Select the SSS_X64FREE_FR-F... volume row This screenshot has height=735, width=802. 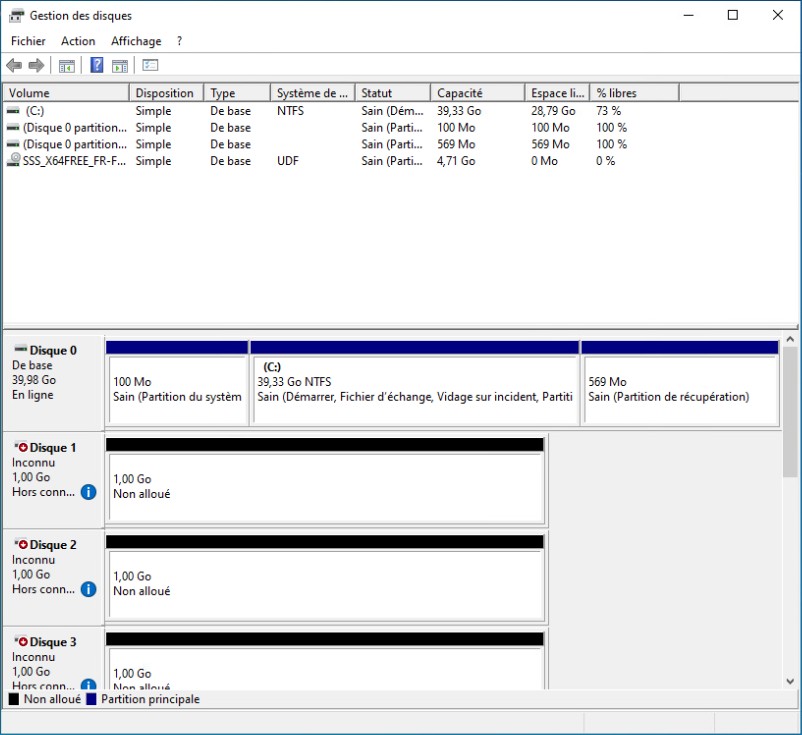[x=342, y=161]
